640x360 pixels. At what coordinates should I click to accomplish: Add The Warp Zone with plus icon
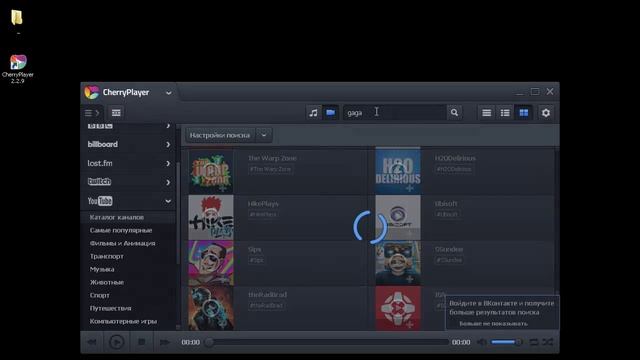tap(223, 189)
